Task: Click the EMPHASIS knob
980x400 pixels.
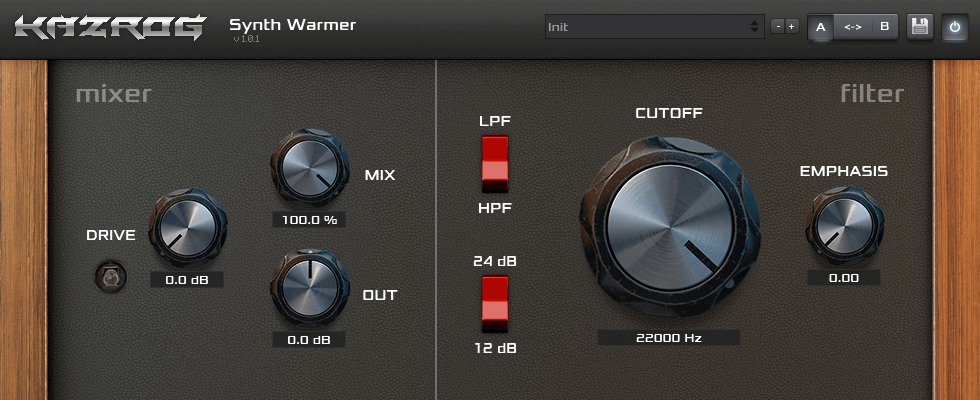Action: (x=844, y=226)
